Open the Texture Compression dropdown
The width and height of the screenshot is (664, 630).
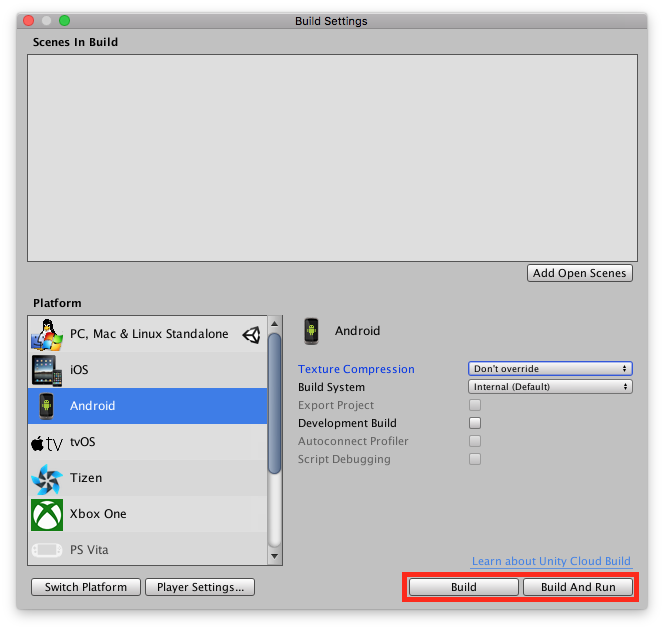(550, 369)
